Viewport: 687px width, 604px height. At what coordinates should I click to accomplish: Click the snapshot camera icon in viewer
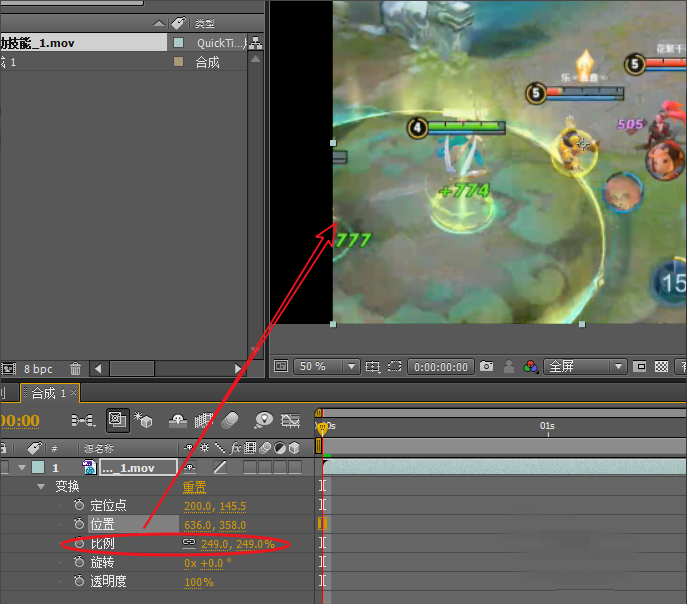486,367
